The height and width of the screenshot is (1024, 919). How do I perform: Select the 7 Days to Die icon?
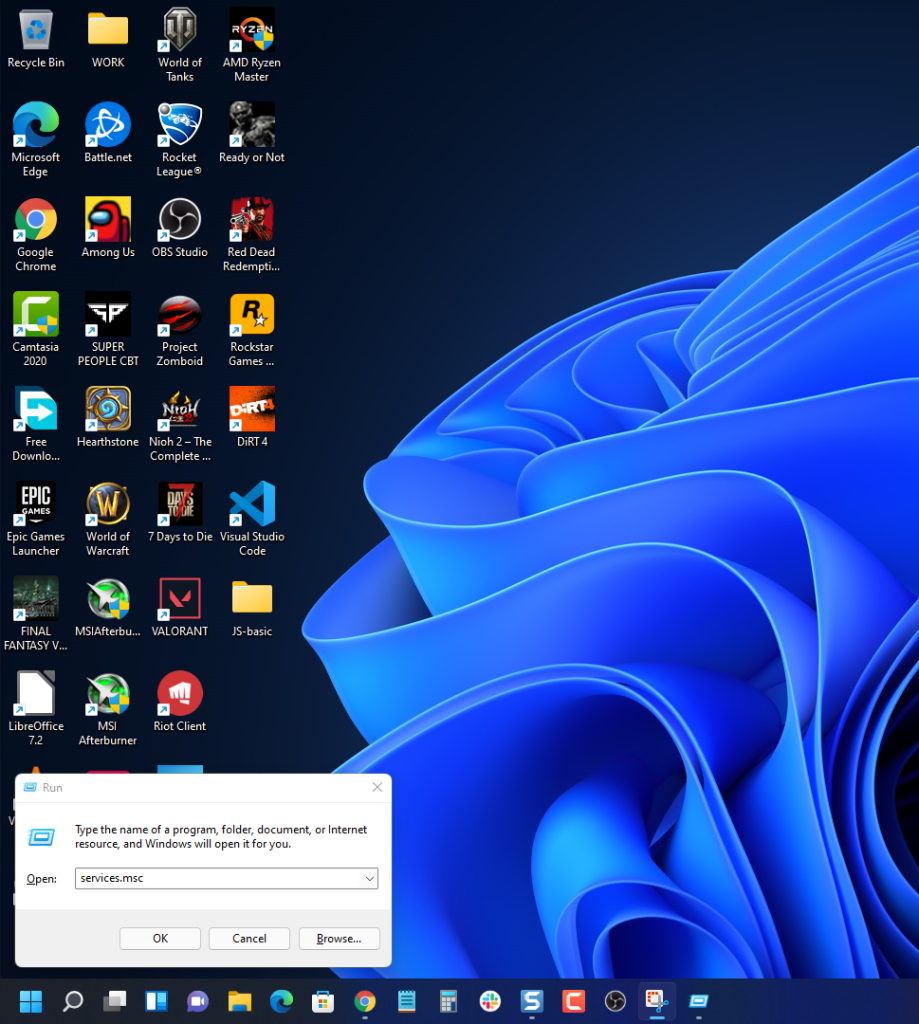click(180, 513)
